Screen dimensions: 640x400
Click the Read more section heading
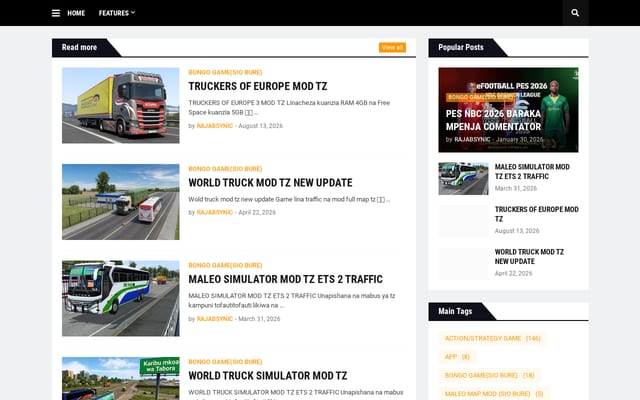click(79, 47)
